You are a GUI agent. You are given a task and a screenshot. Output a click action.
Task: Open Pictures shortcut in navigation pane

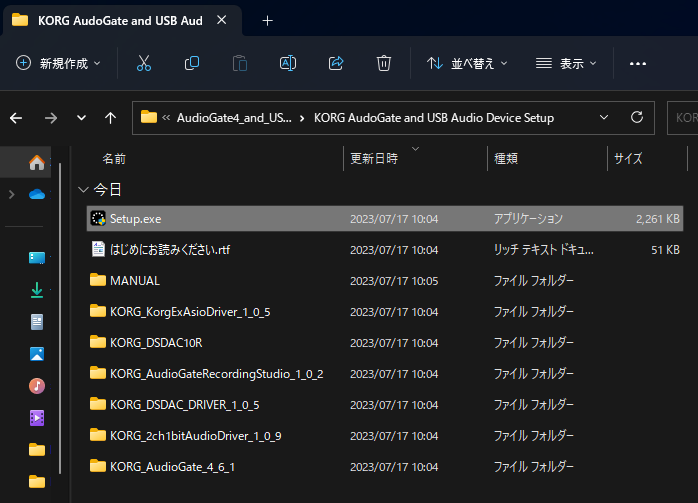click(37, 354)
